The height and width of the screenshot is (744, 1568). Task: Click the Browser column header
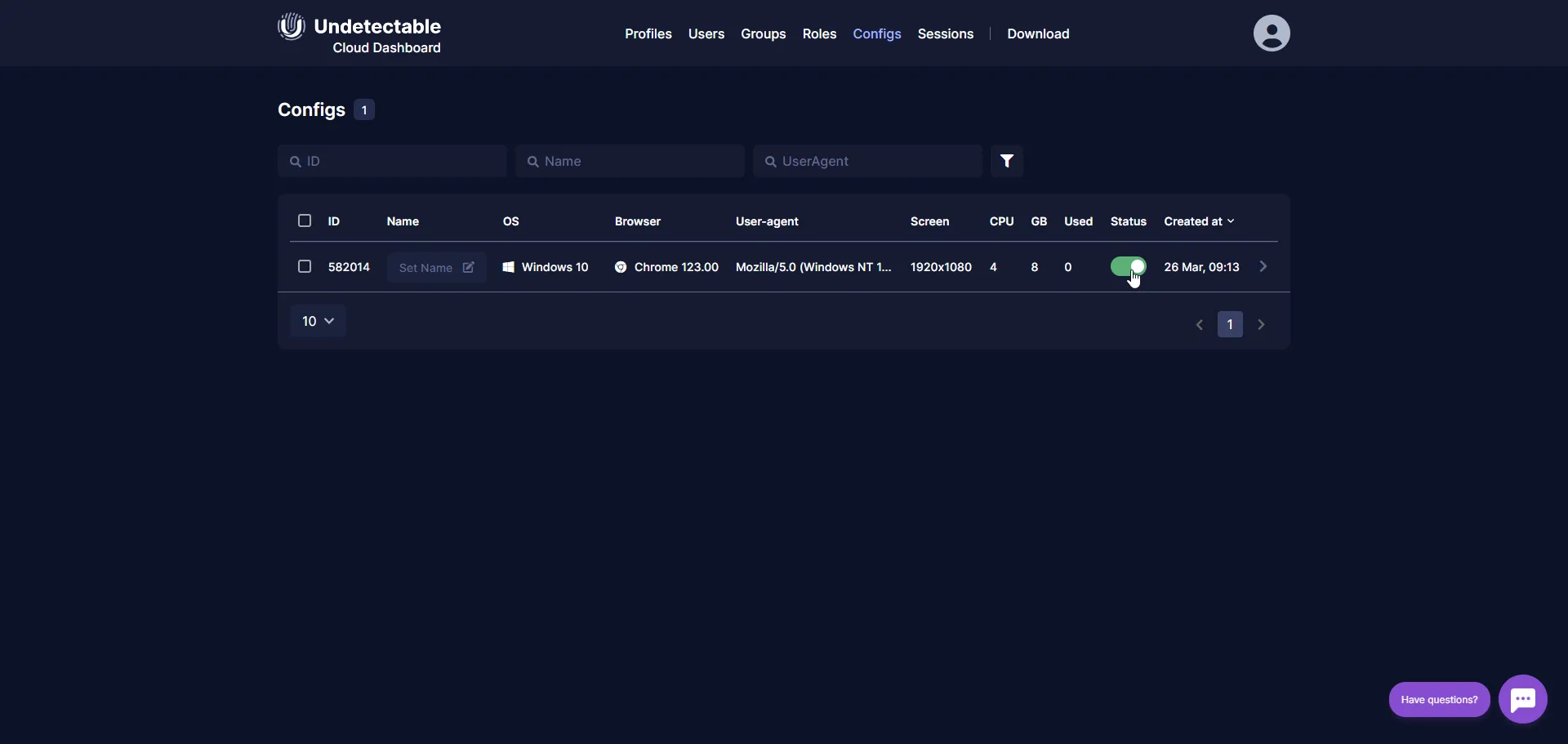click(x=638, y=221)
